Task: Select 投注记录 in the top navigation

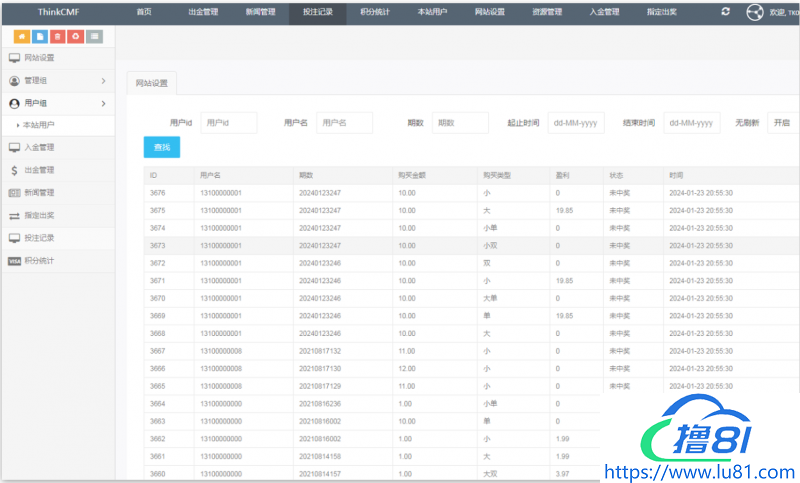Action: pyautogui.click(x=318, y=12)
